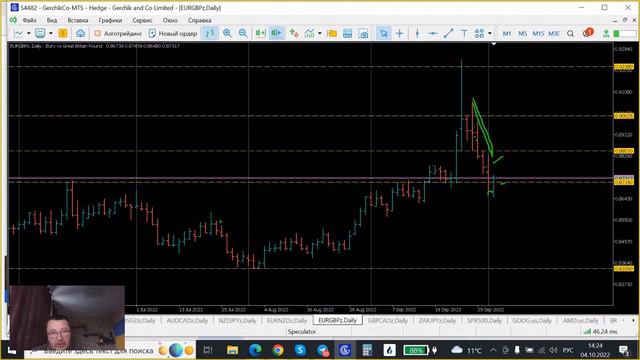Open the yellow folder icon
Viewport: 640px width, 360px height.
[x=332, y=33]
